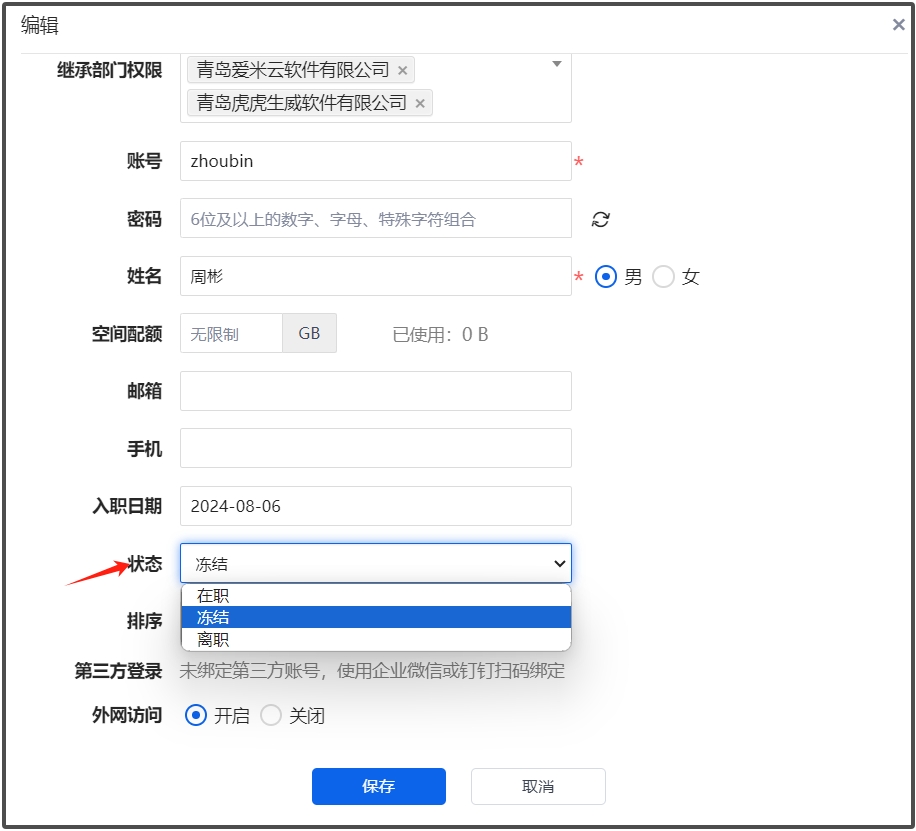916x831 pixels.
Task: Open the 入职日期 date field
Action: tap(375, 506)
